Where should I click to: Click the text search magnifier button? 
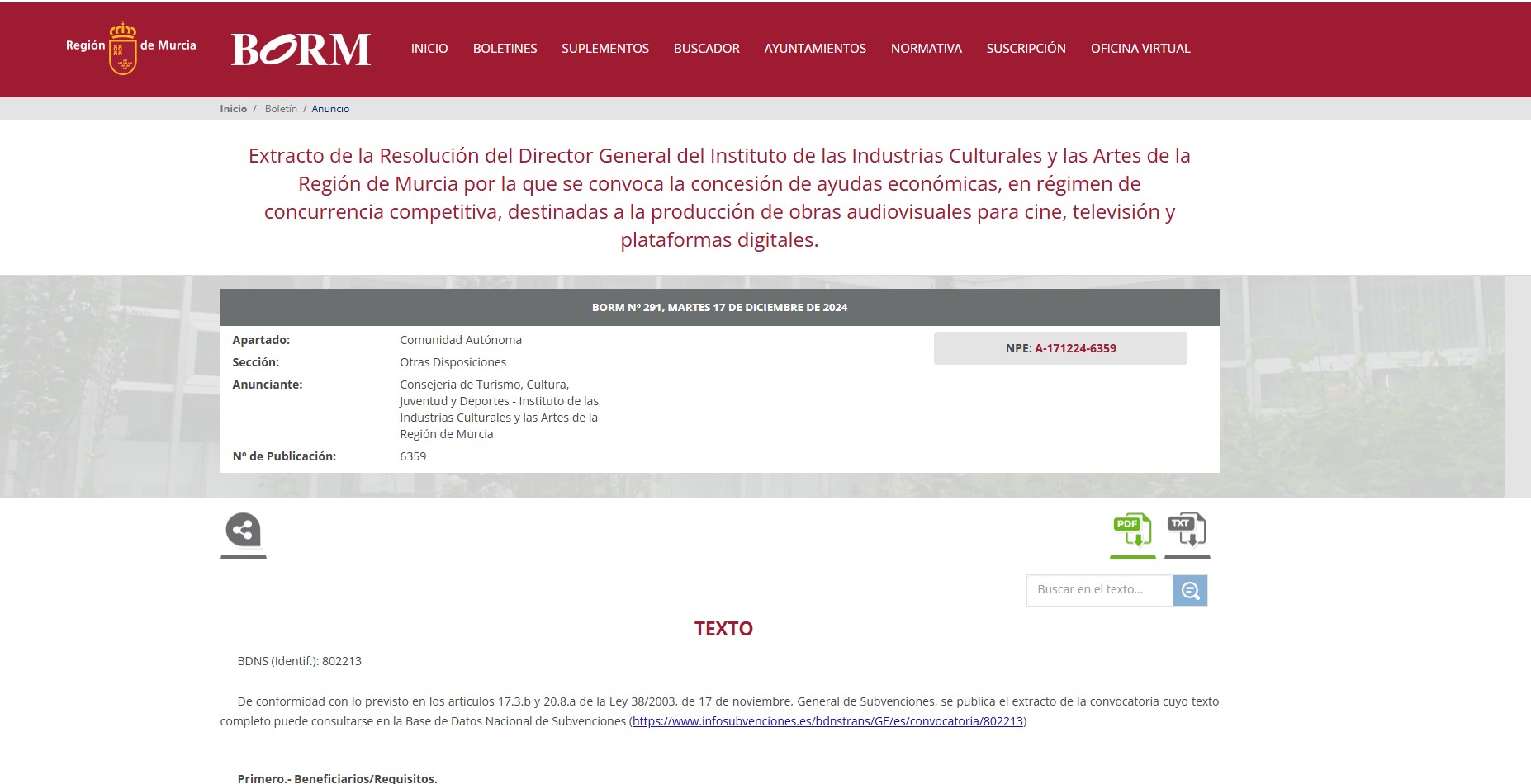1190,591
